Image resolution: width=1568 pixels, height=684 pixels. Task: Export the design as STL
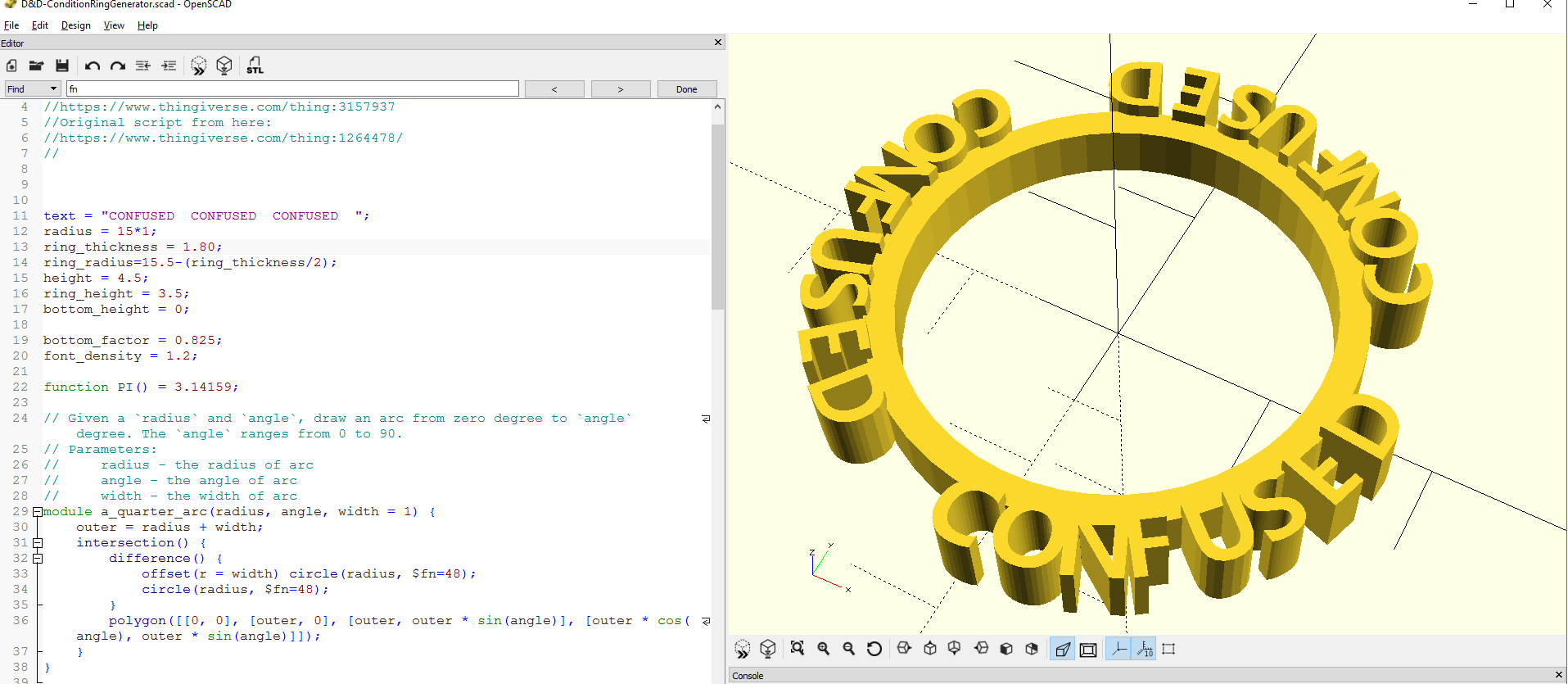pyautogui.click(x=255, y=66)
